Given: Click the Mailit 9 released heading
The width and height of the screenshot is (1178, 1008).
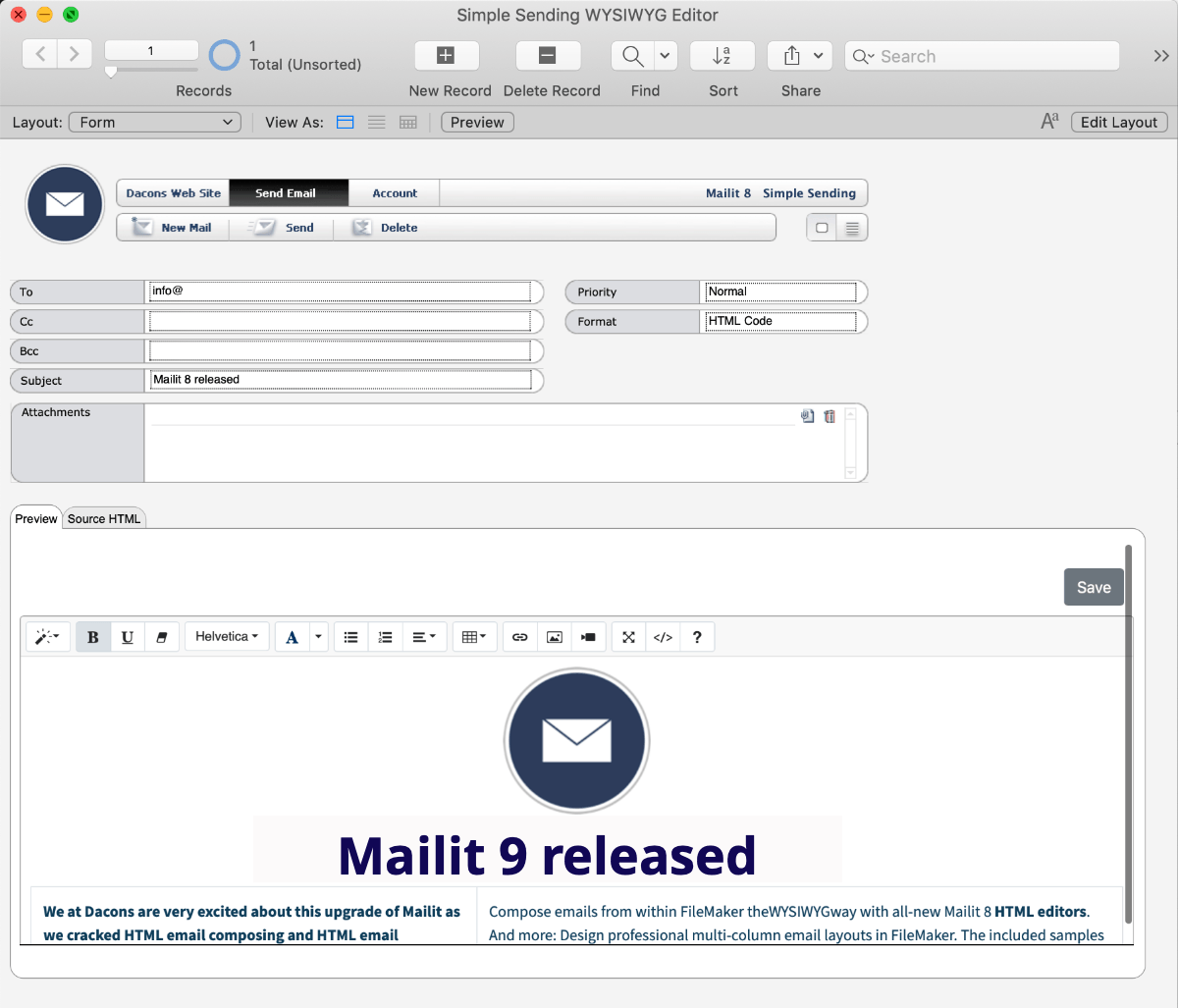Looking at the screenshot, I should tap(547, 855).
